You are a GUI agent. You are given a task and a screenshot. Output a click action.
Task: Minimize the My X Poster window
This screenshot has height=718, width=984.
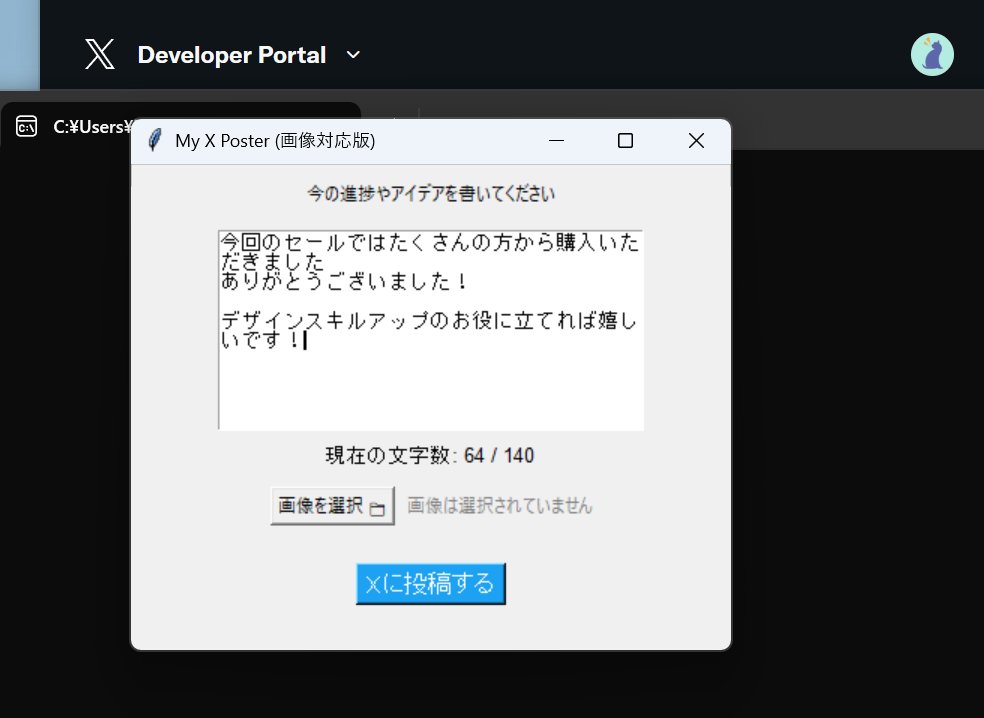pyautogui.click(x=556, y=141)
